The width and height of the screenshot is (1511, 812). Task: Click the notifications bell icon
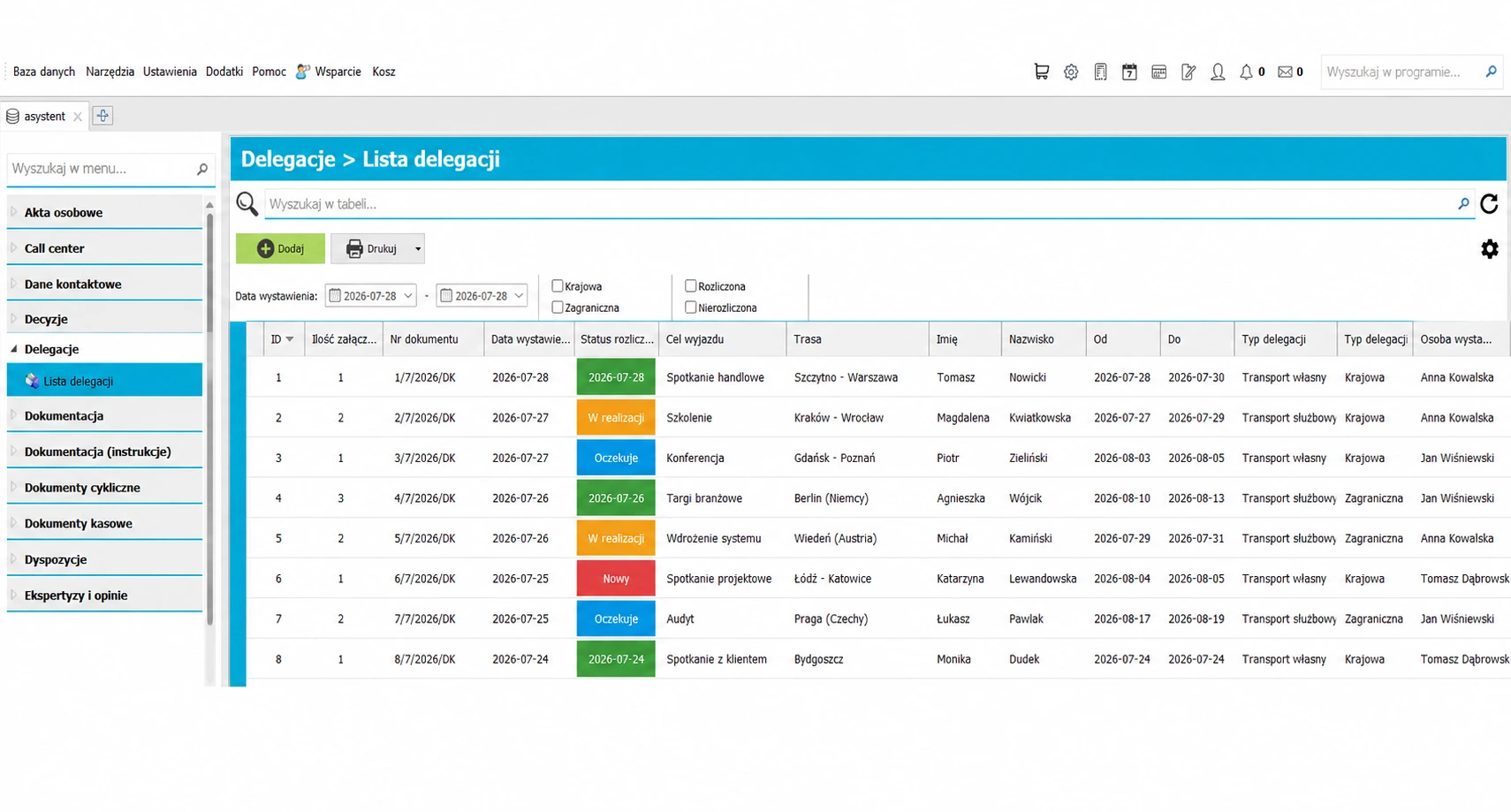coord(1246,72)
